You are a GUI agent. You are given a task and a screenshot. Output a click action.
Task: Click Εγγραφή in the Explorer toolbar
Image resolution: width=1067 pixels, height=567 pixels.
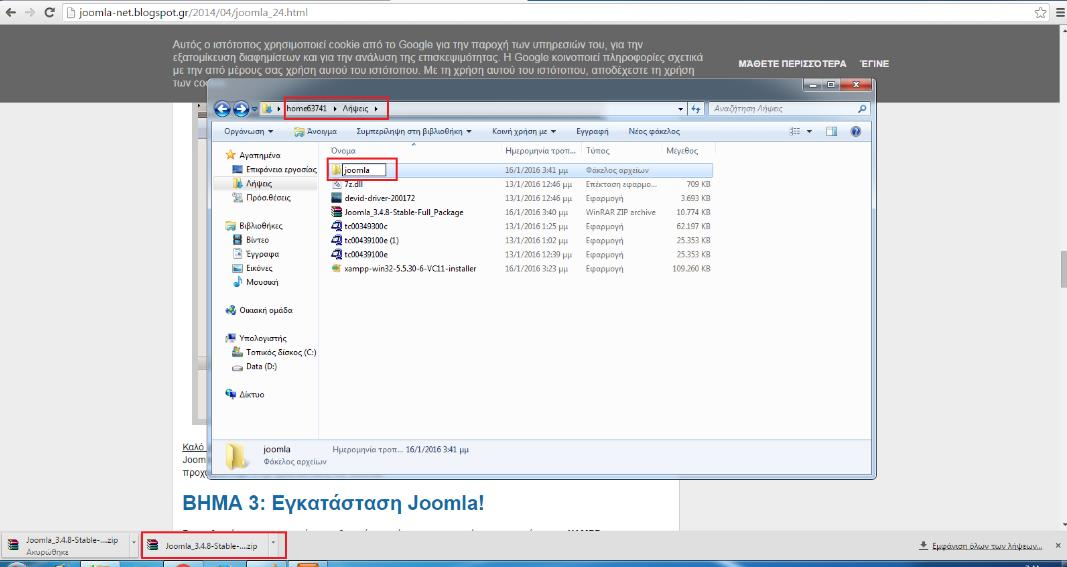[x=592, y=131]
